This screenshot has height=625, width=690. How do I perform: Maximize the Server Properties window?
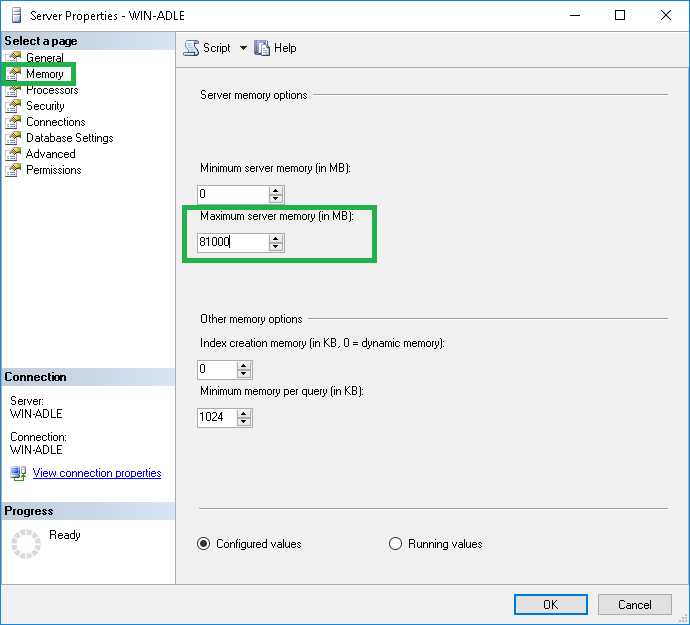tap(620, 15)
